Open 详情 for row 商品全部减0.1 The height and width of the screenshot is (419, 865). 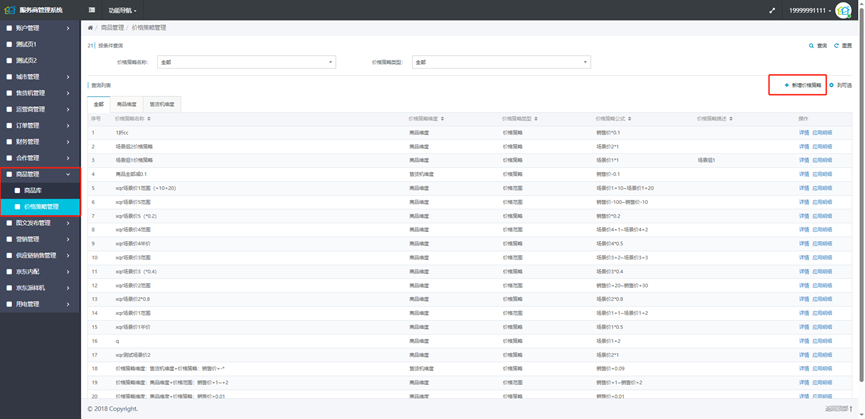804,174
